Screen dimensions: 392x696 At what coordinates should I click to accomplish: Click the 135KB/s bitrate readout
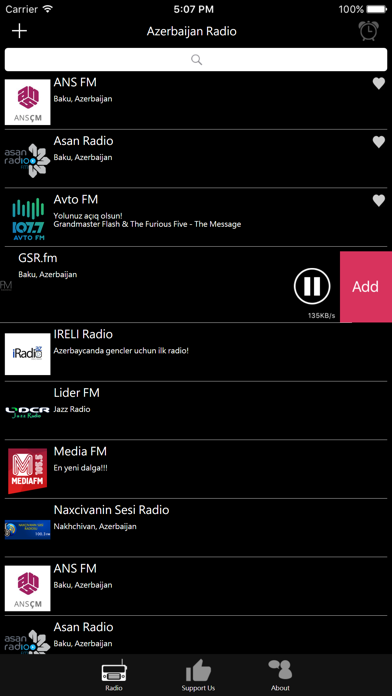coord(321,316)
